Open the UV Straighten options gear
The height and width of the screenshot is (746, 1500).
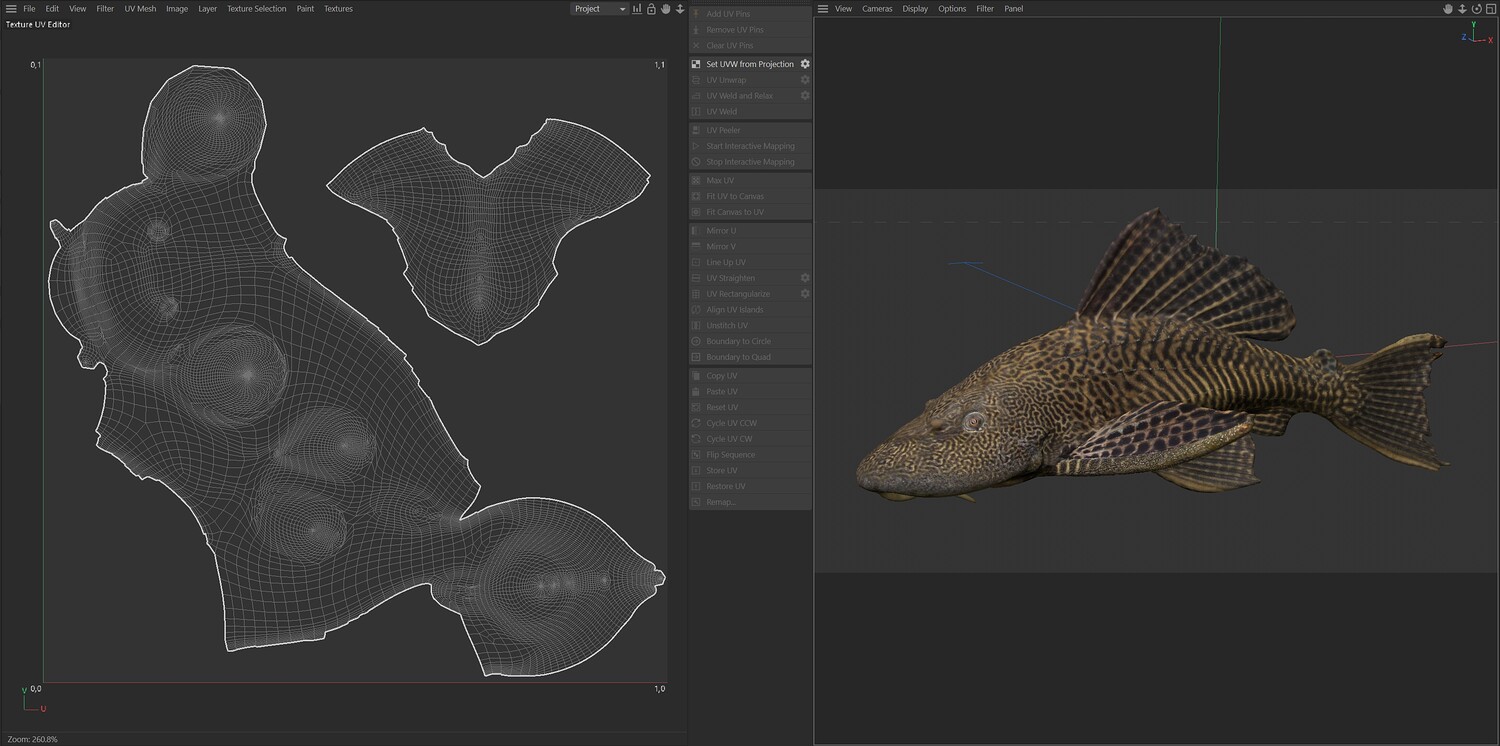point(805,278)
